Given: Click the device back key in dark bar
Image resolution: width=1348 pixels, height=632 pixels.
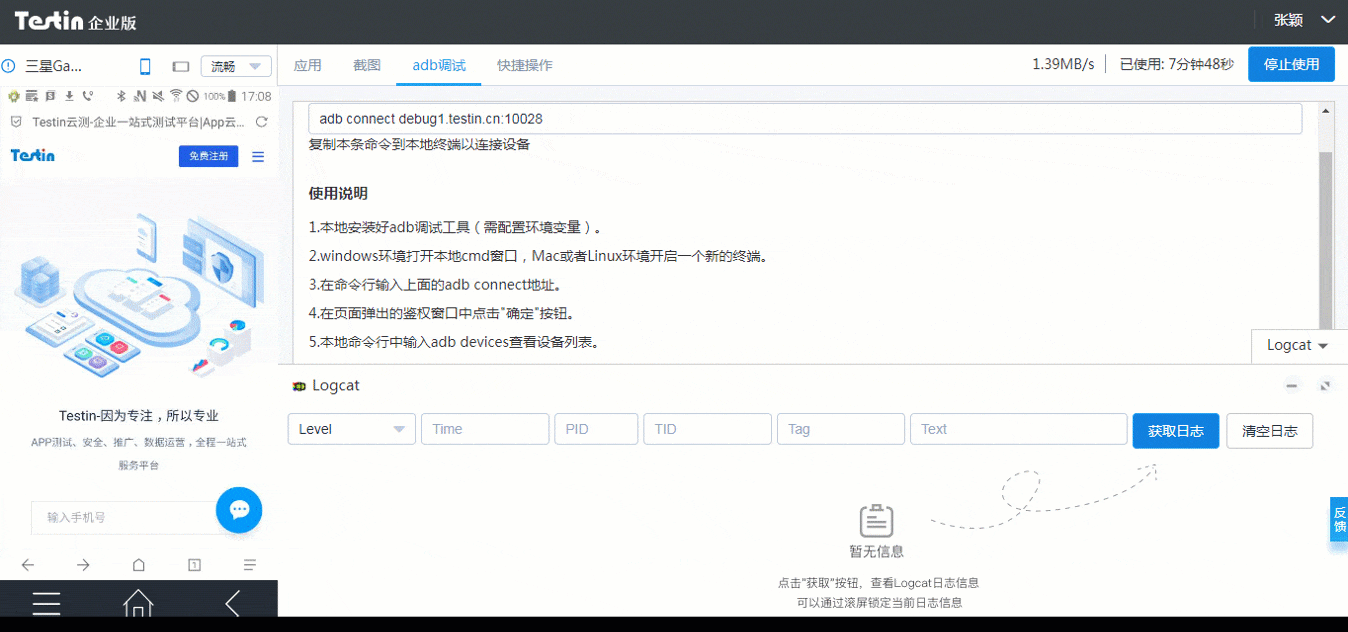Looking at the screenshot, I should click(232, 603).
